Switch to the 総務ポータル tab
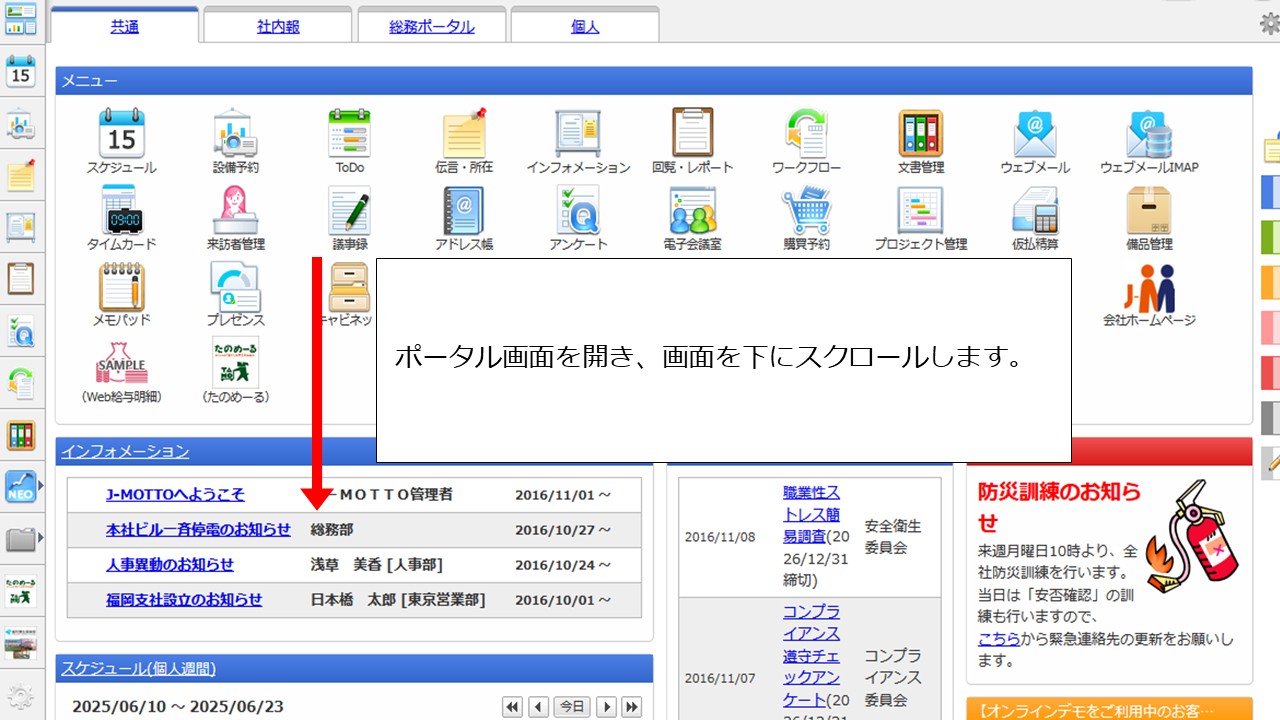Viewport: 1280px width, 720px height. point(432,27)
